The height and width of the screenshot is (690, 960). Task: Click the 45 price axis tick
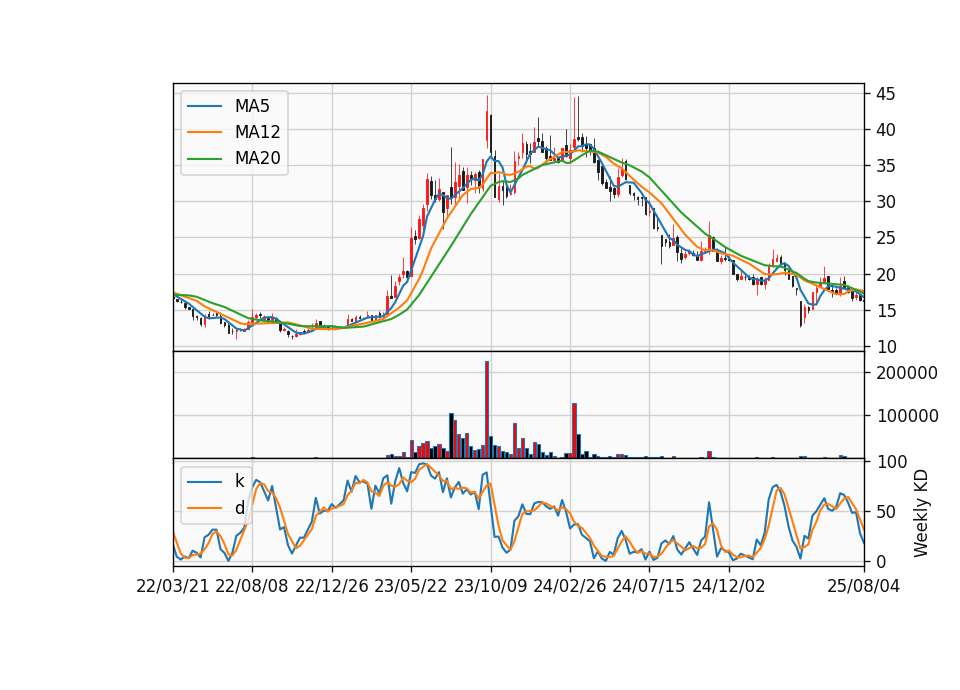click(885, 94)
